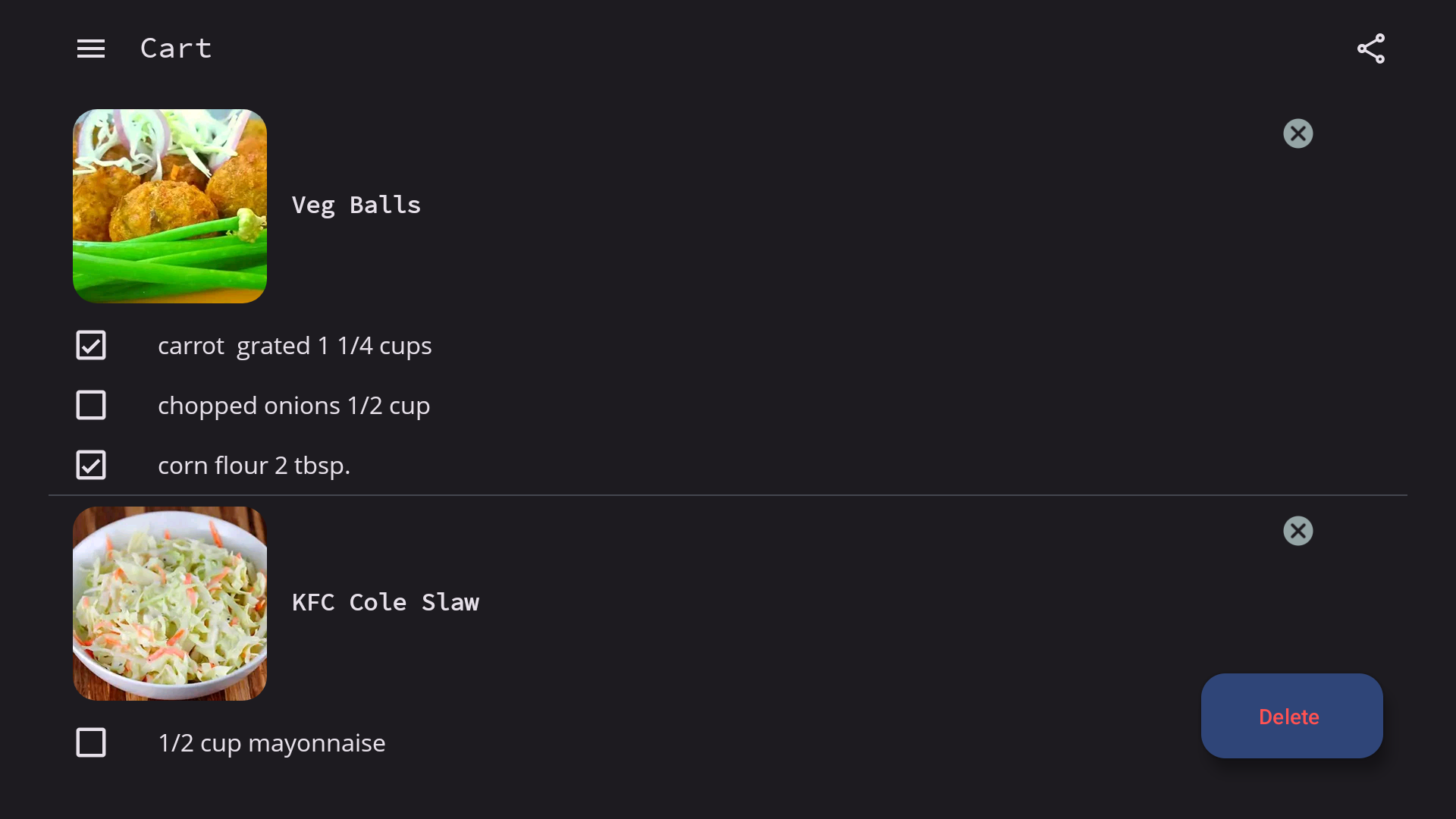Click the carrot grated 1 1/4 cups label
Image resolution: width=1456 pixels, height=819 pixels.
(295, 346)
